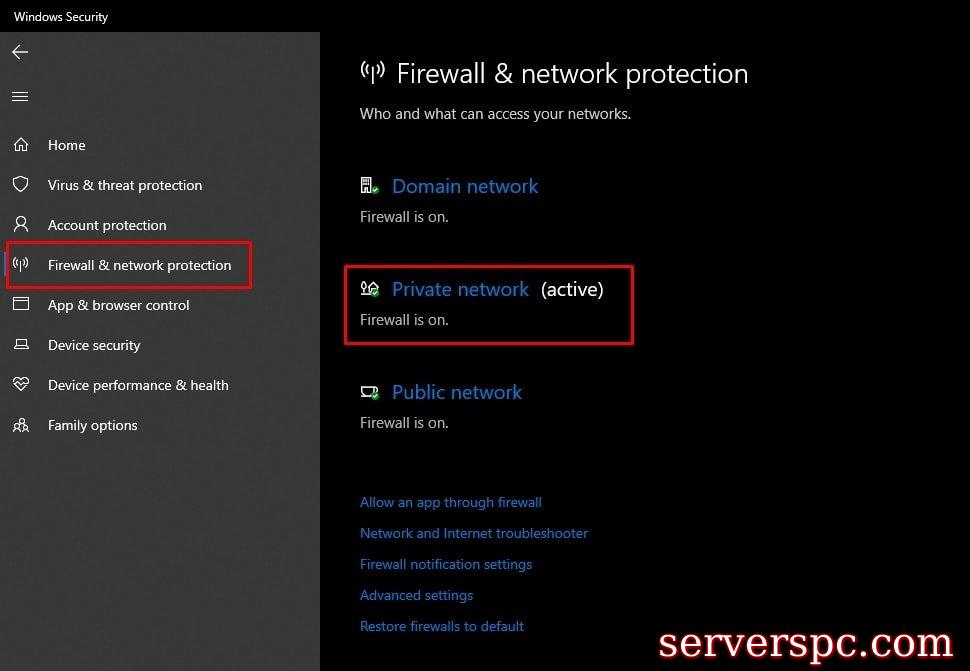Open Domain network settings
The width and height of the screenshot is (970, 671).
[x=465, y=186]
